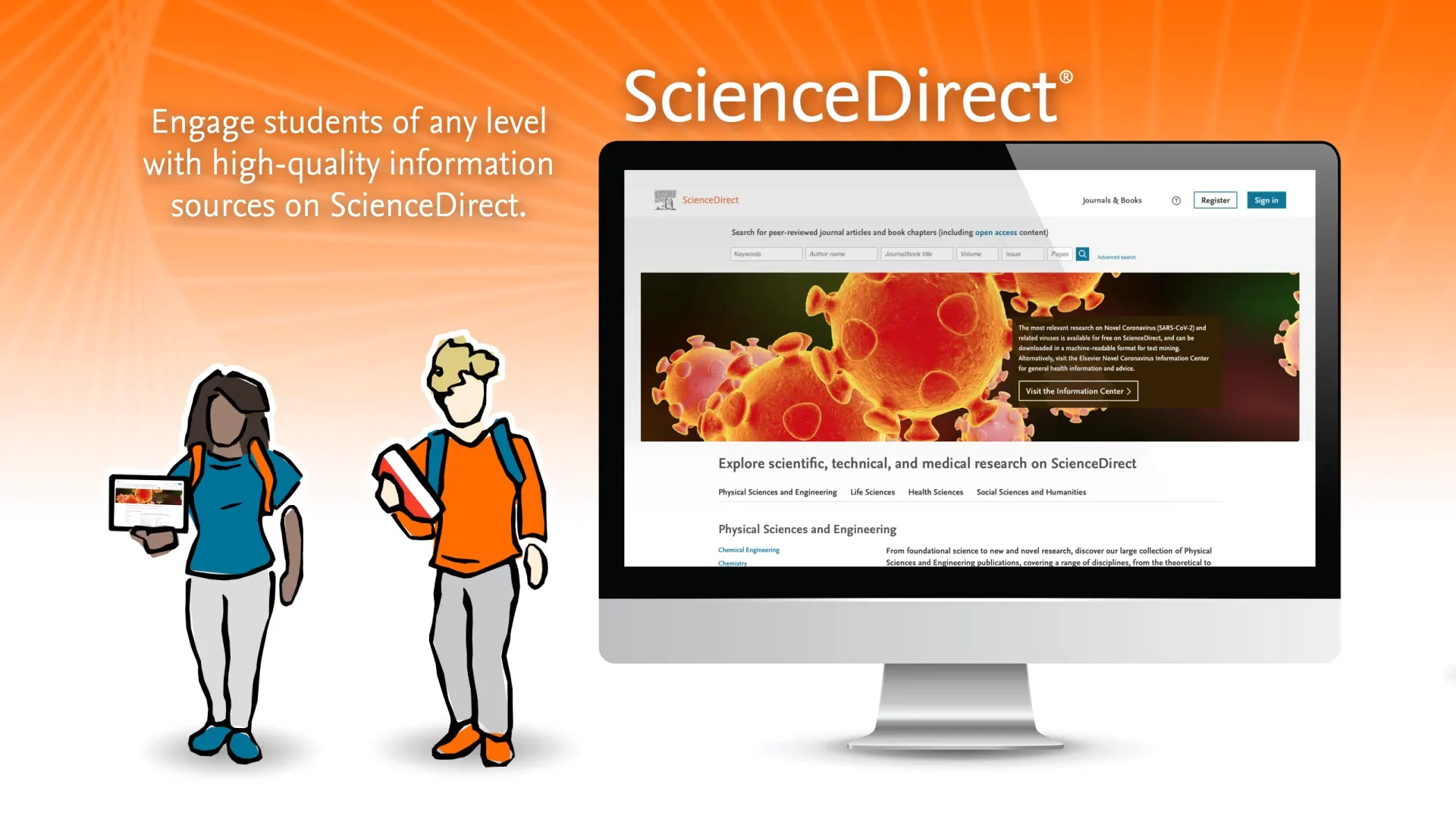Viewport: 1456px width, 819px height.
Task: Click the Health Sciences menu item
Action: [x=935, y=492]
